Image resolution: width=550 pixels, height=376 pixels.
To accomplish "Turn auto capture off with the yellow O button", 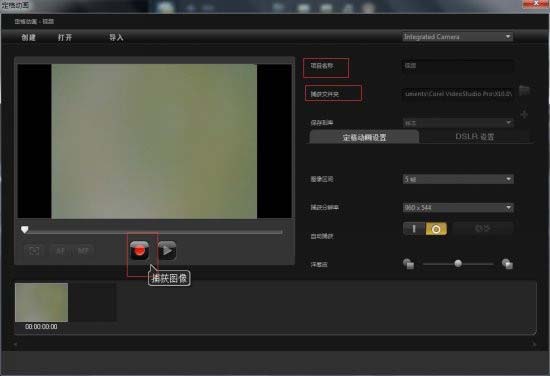I will (436, 229).
